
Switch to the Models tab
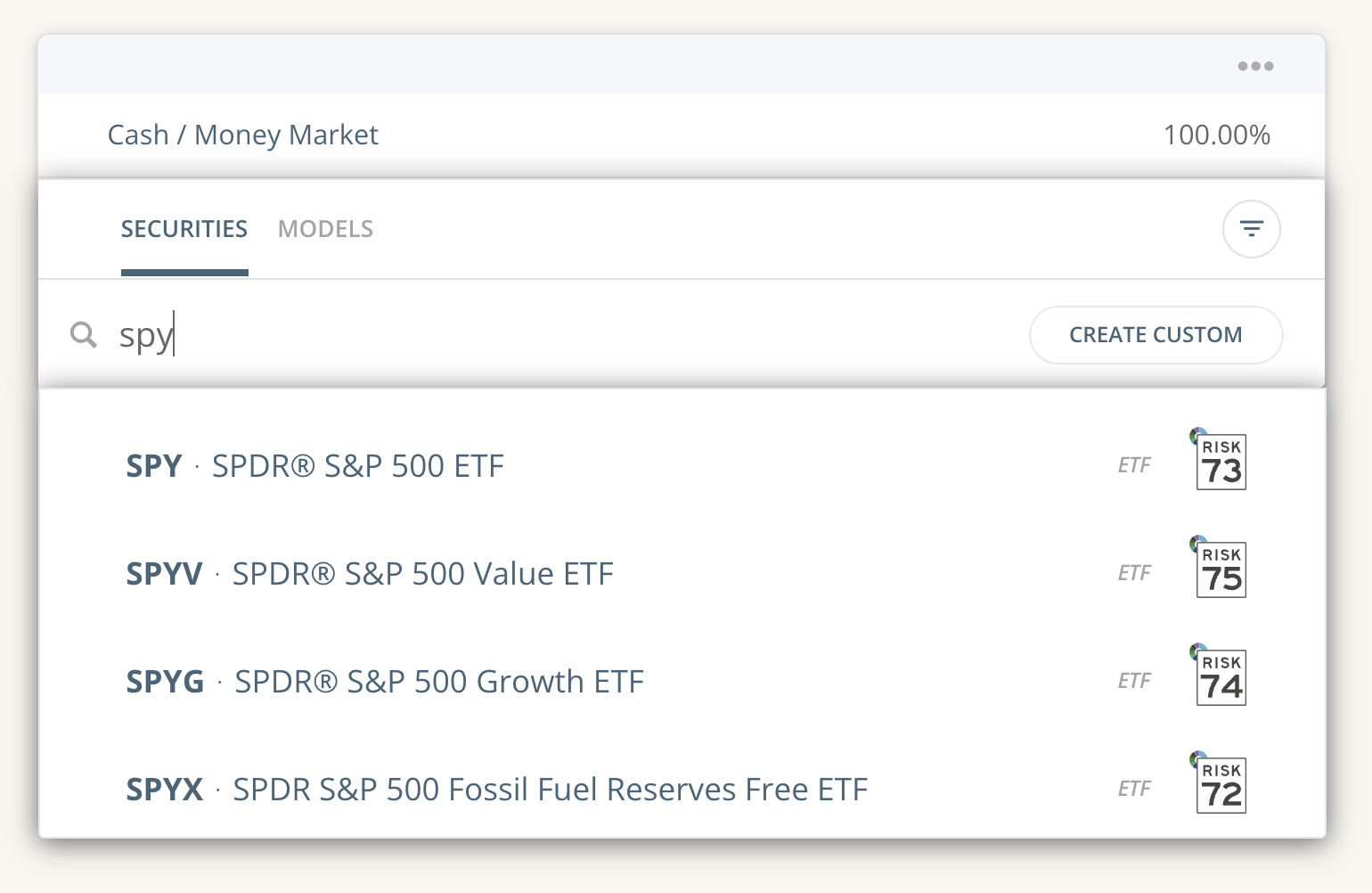(325, 229)
